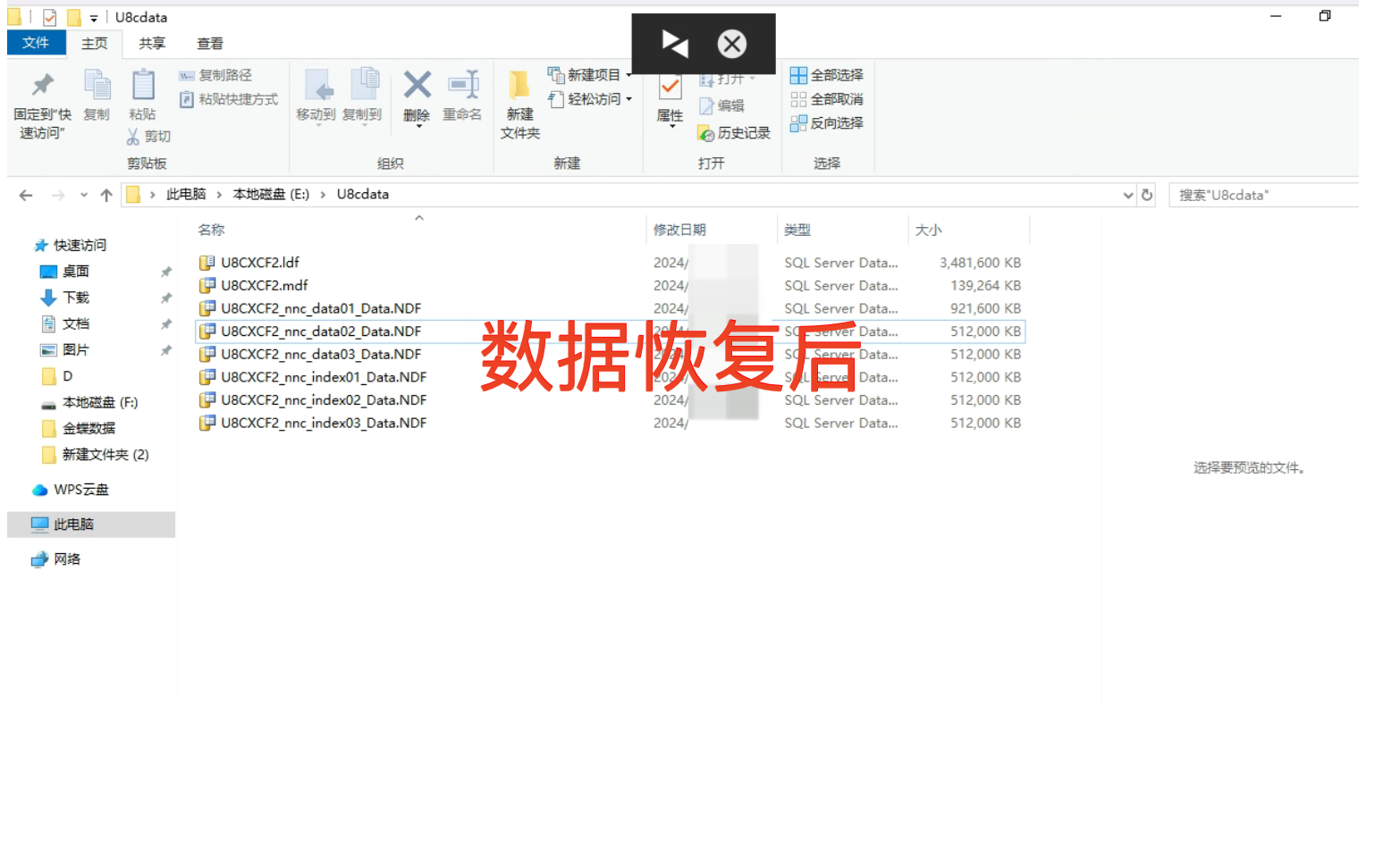Click Select all in ribbon
The height and width of the screenshot is (856, 1400).
pos(827,75)
